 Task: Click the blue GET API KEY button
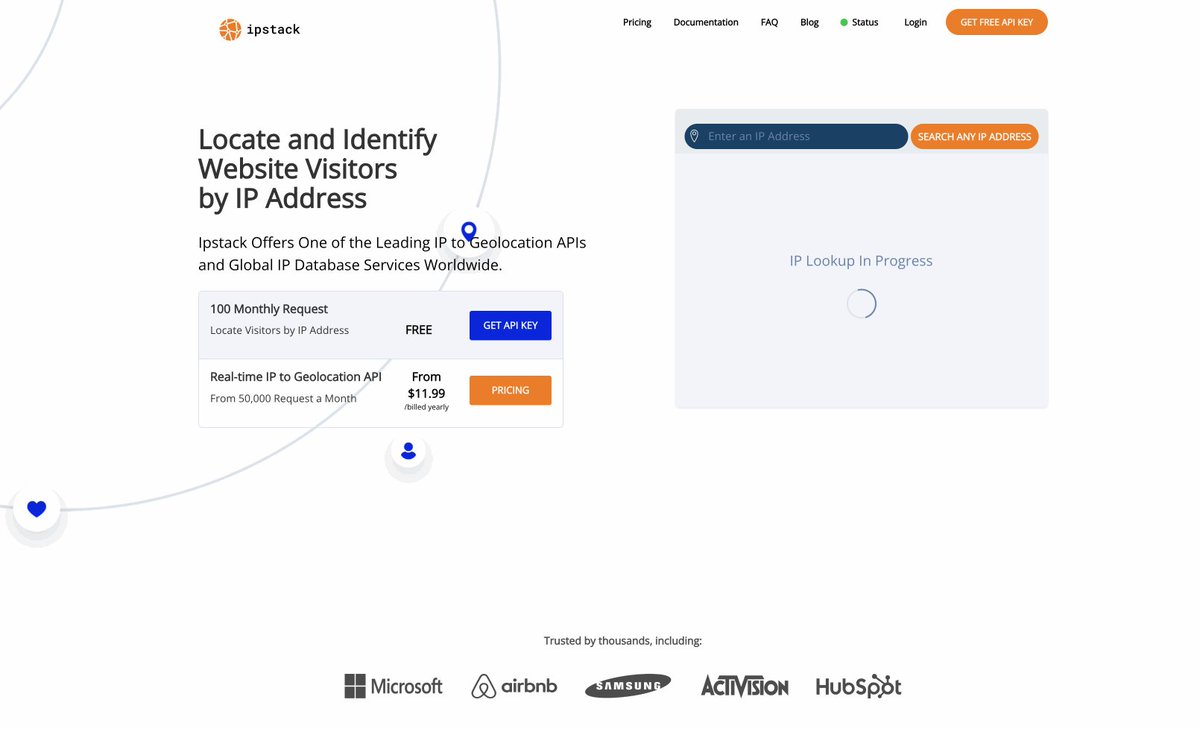click(510, 326)
